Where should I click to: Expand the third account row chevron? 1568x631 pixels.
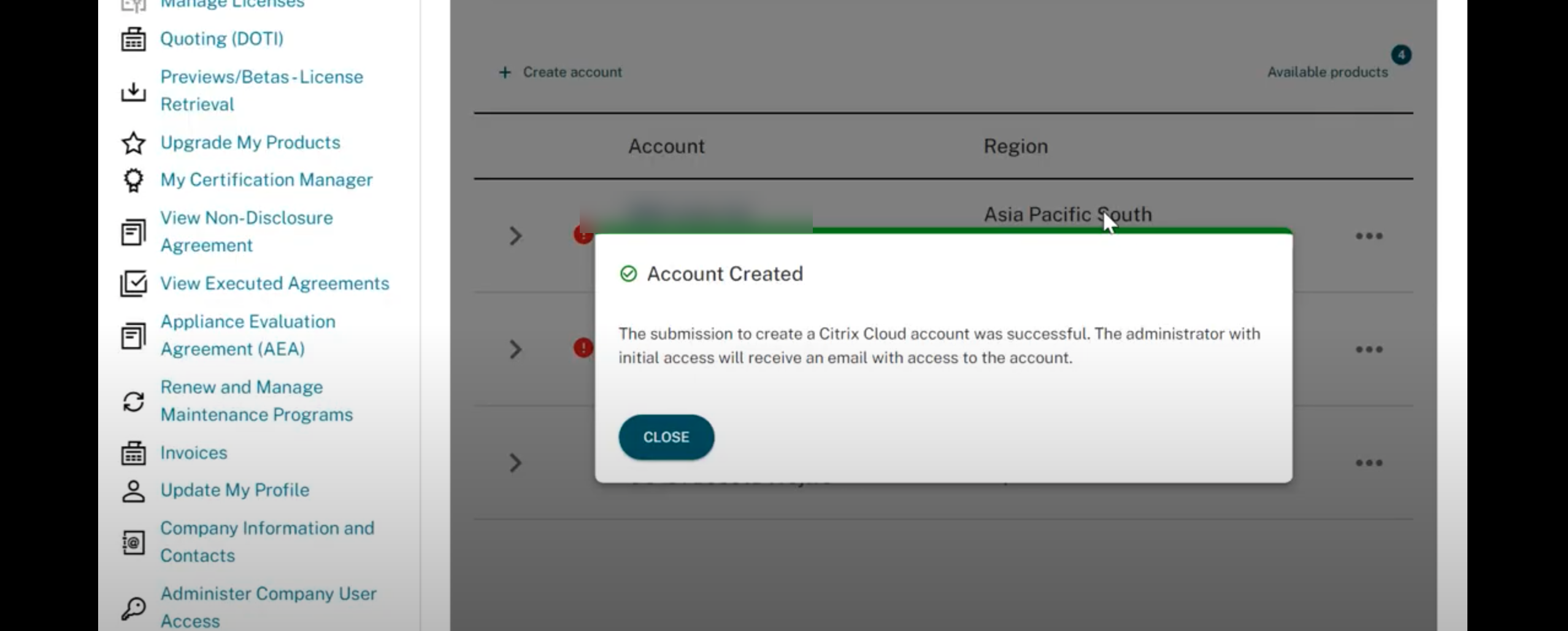515,463
